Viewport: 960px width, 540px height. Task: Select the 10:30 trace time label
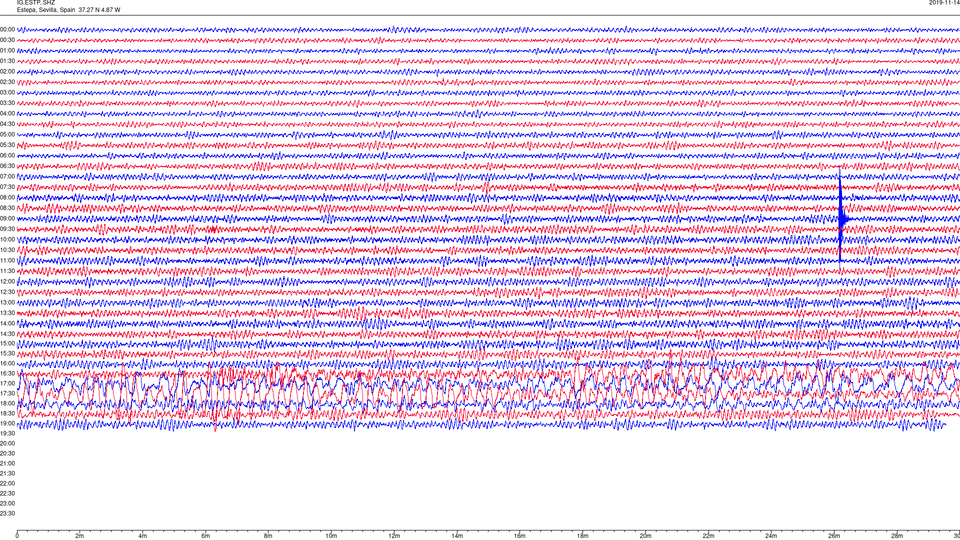(x=7, y=250)
